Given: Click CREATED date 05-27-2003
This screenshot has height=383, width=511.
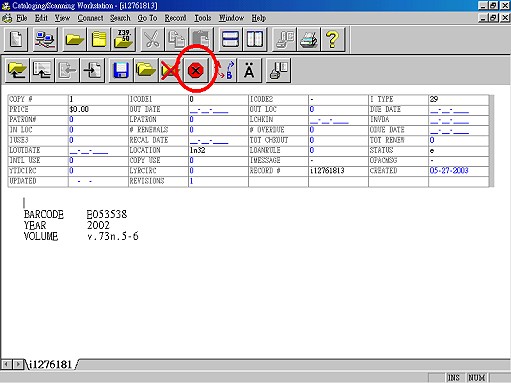Looking at the screenshot, I should coord(449,171).
